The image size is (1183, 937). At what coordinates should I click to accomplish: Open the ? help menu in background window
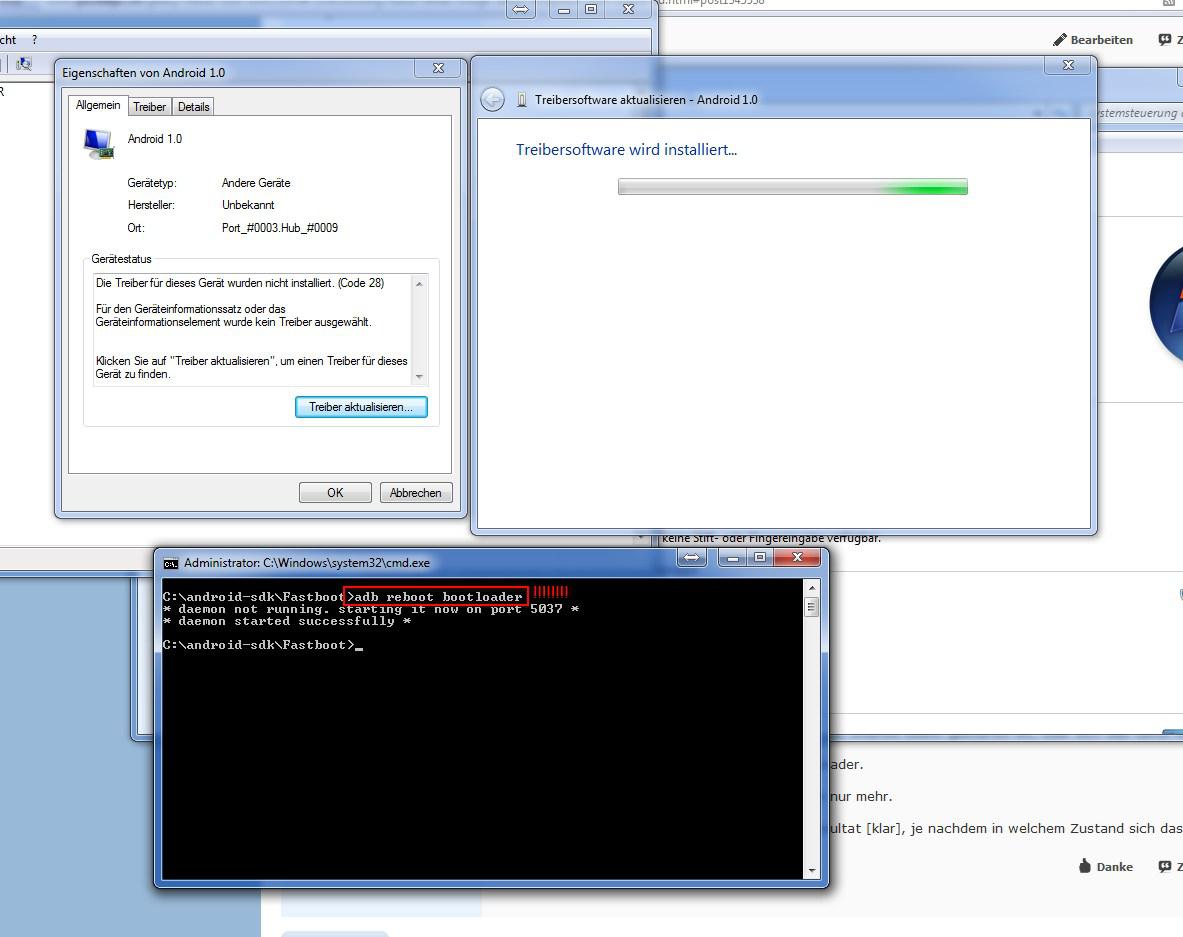point(35,40)
